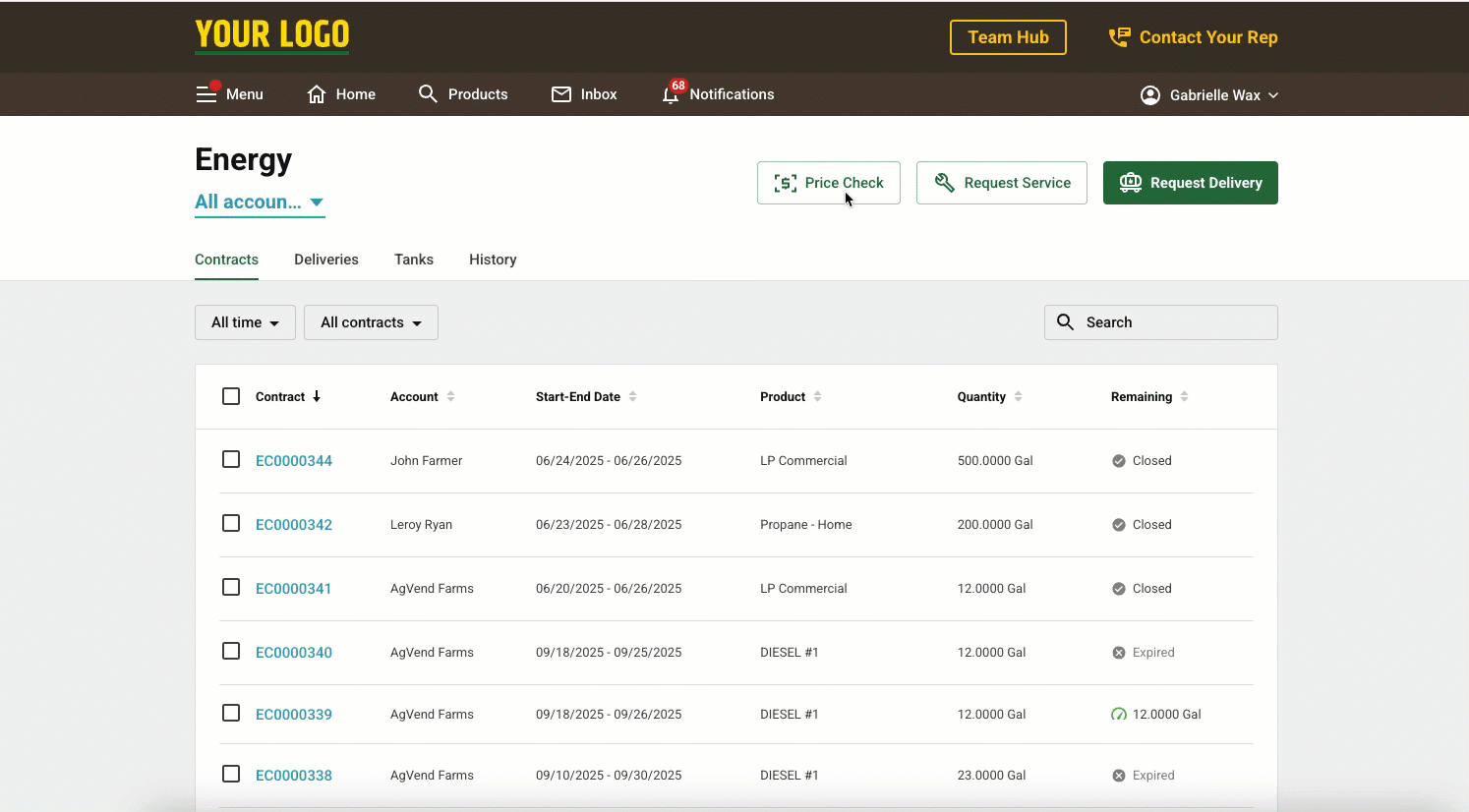The image size is (1469, 812).
Task: Click the Expired X icon for EC0000338
Action: point(1119,776)
